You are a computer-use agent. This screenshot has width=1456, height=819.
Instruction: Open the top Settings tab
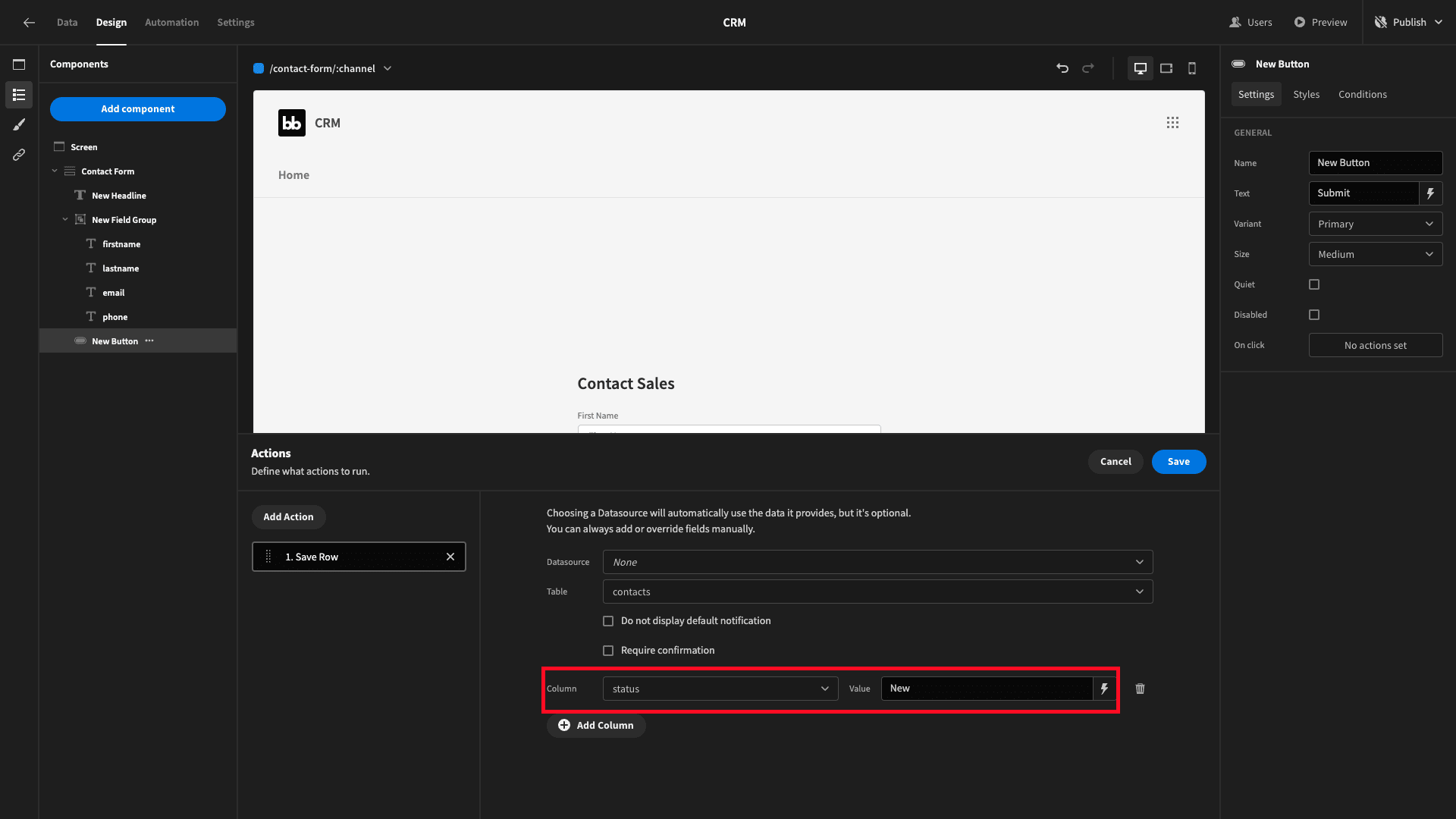coord(236,23)
